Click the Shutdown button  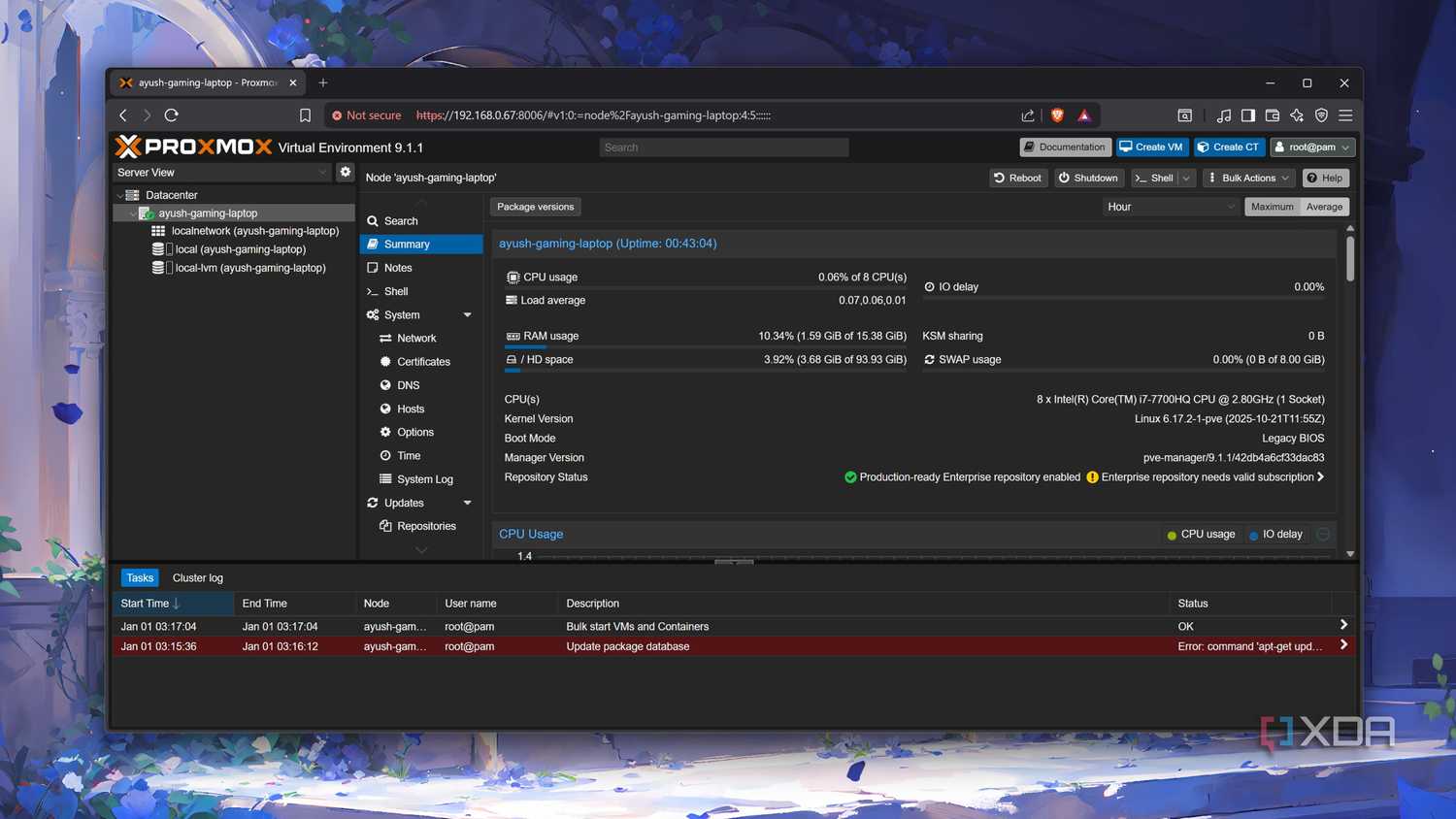pos(1088,178)
